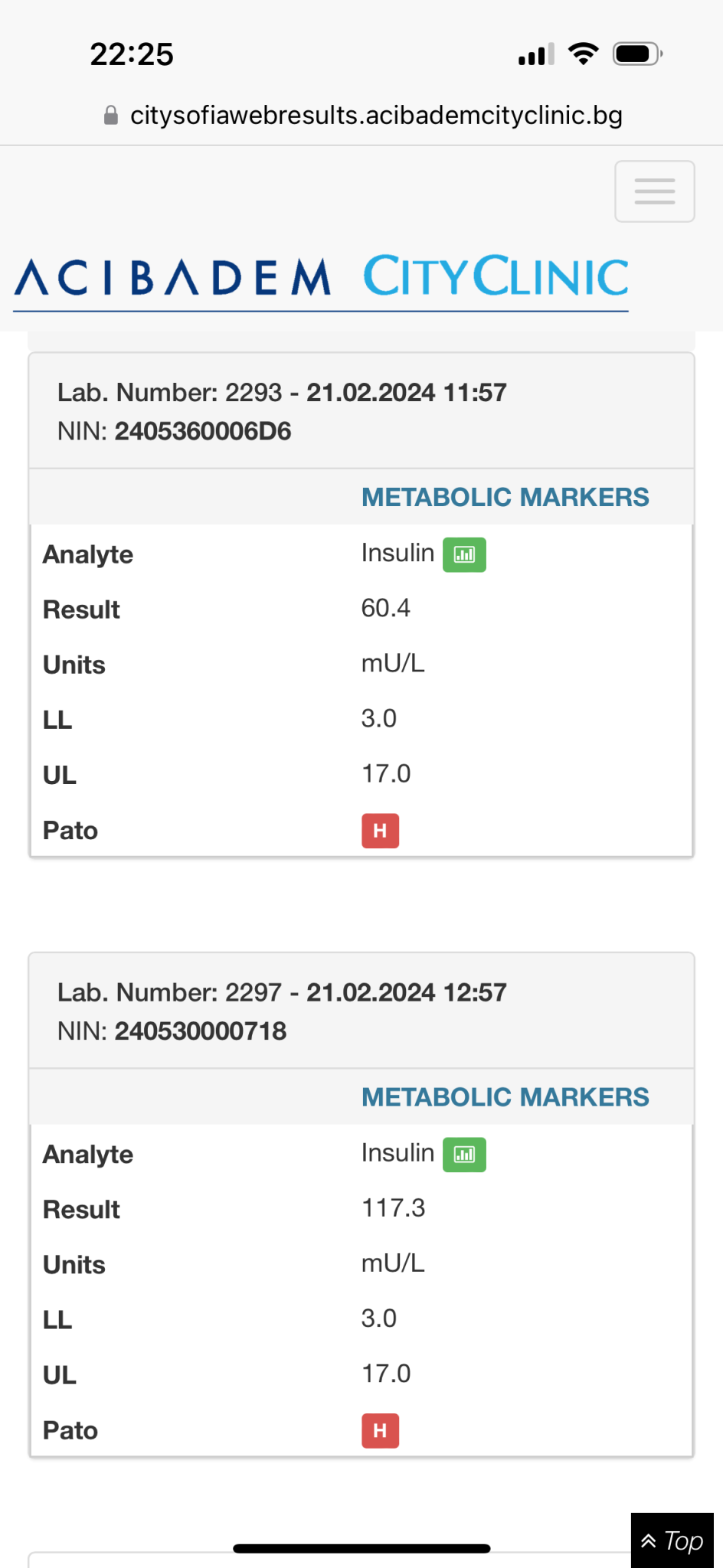Select the Lab. Number 2297 header
Image resolution: width=723 pixels, height=1568 pixels.
tap(282, 993)
